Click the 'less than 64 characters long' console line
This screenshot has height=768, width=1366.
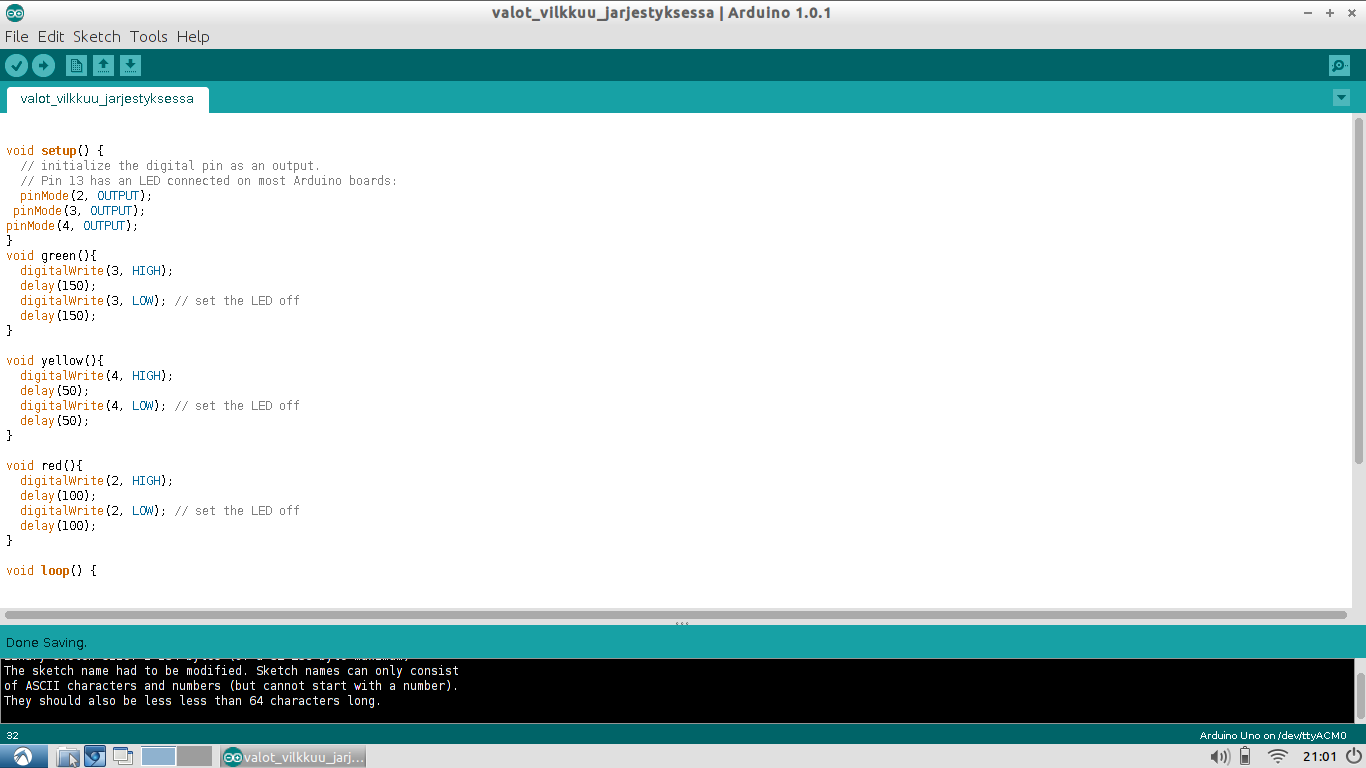[192, 701]
